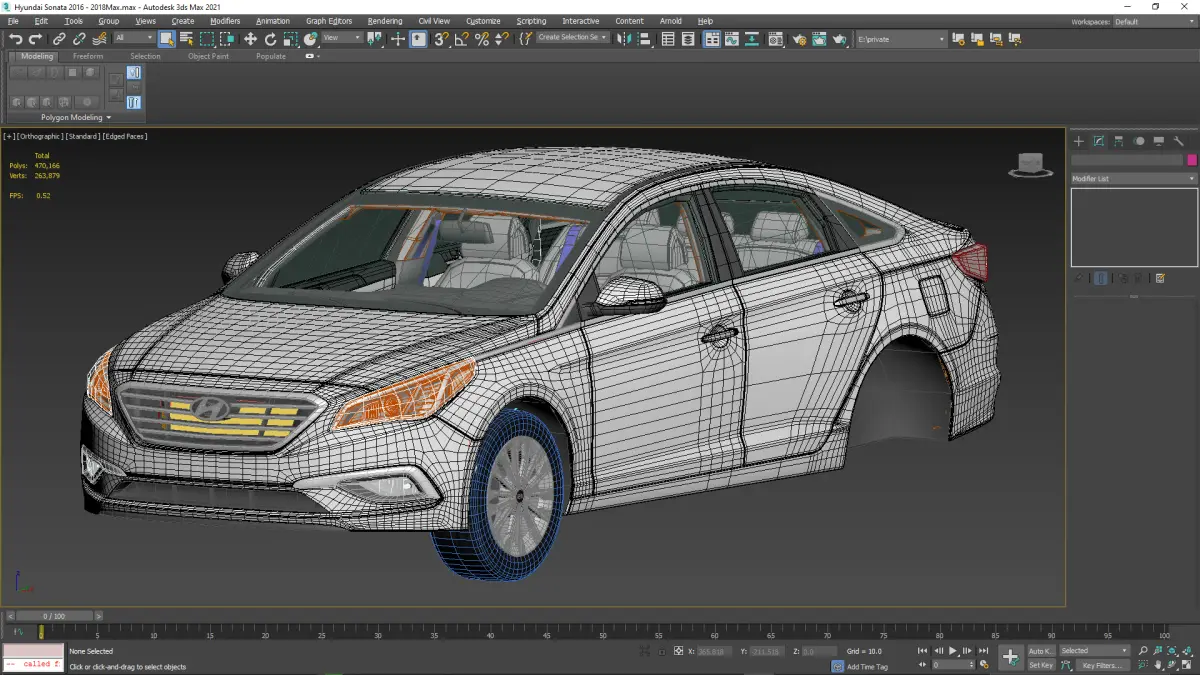The width and height of the screenshot is (1200, 675).
Task: Open the Hierarchy command panel tab
Action: [x=1119, y=141]
